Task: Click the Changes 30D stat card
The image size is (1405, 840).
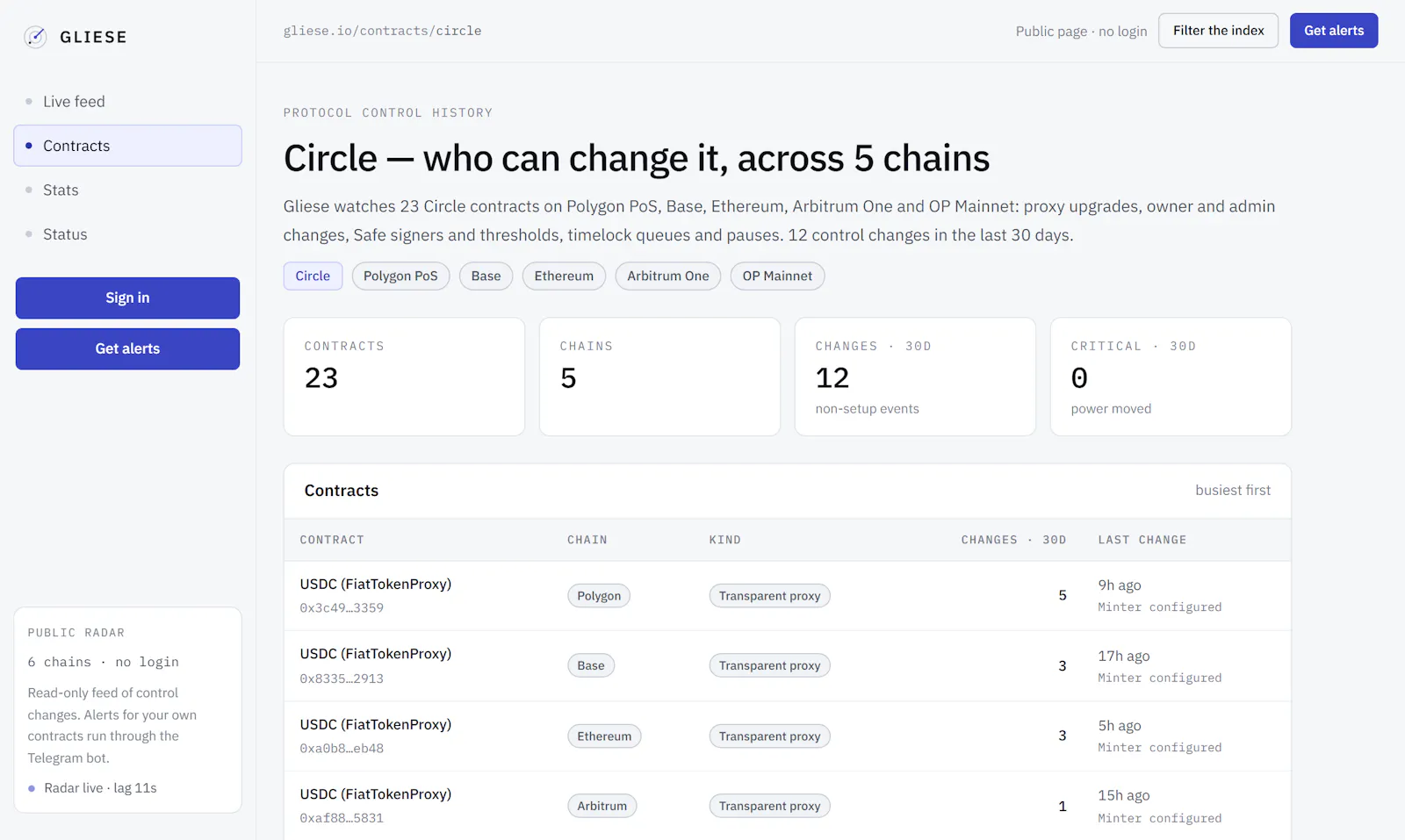Action: [x=915, y=377]
